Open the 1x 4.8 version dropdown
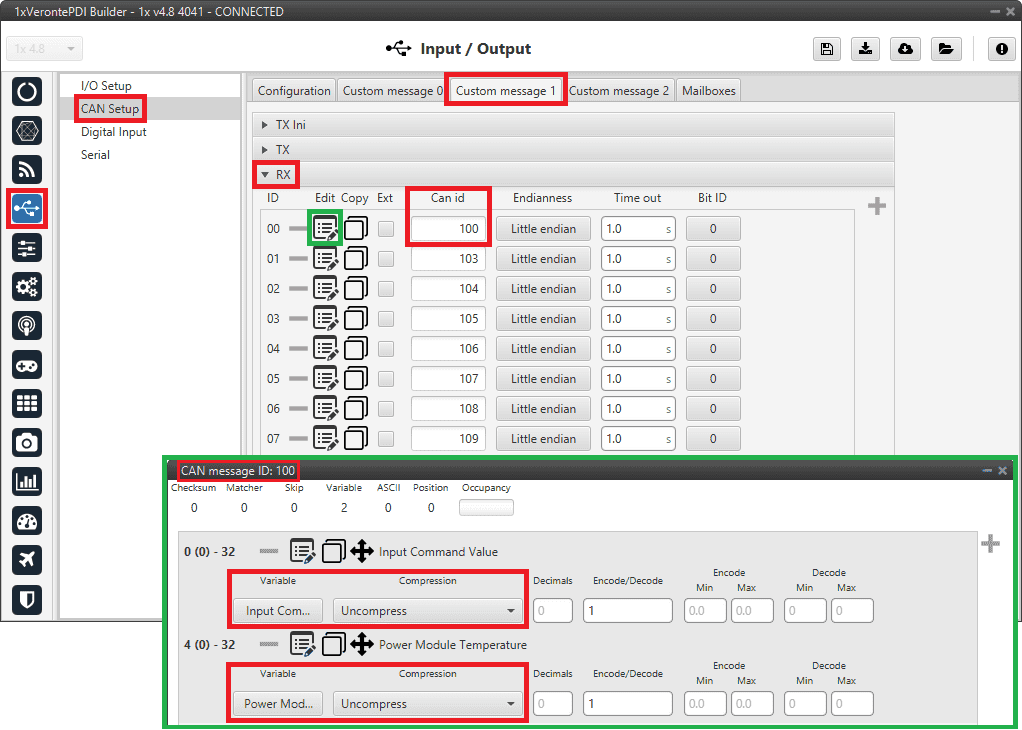This screenshot has height=730, width=1022. click(45, 49)
